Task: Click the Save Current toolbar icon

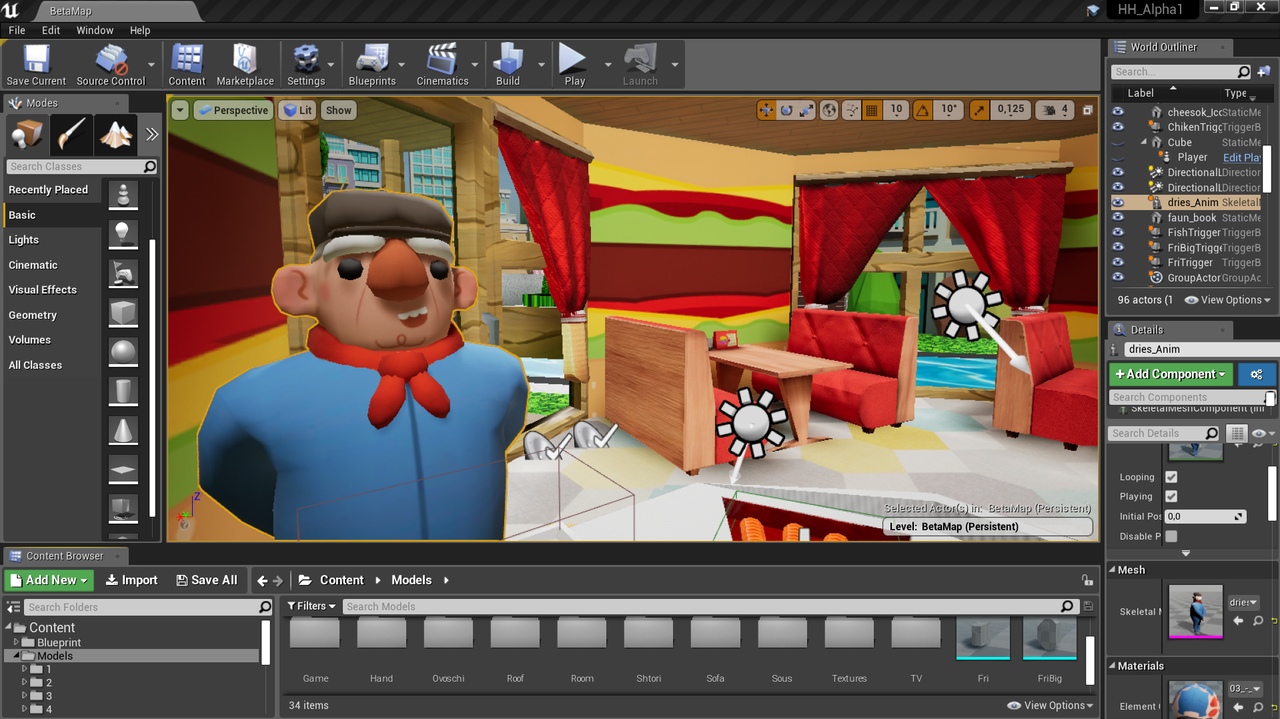Action: click(x=36, y=65)
